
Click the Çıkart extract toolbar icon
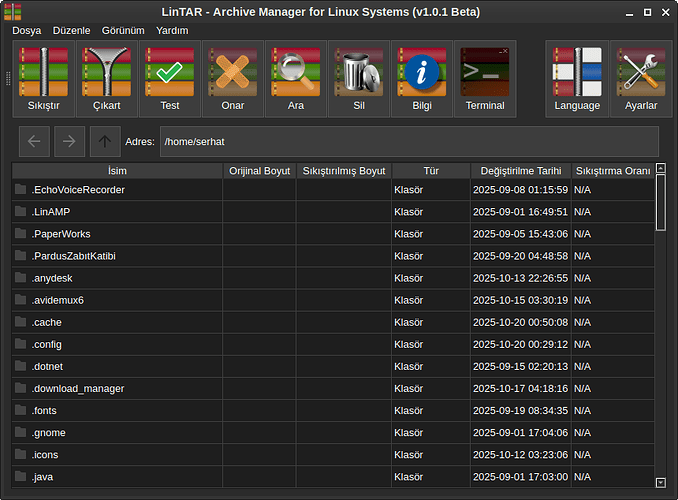(x=106, y=80)
